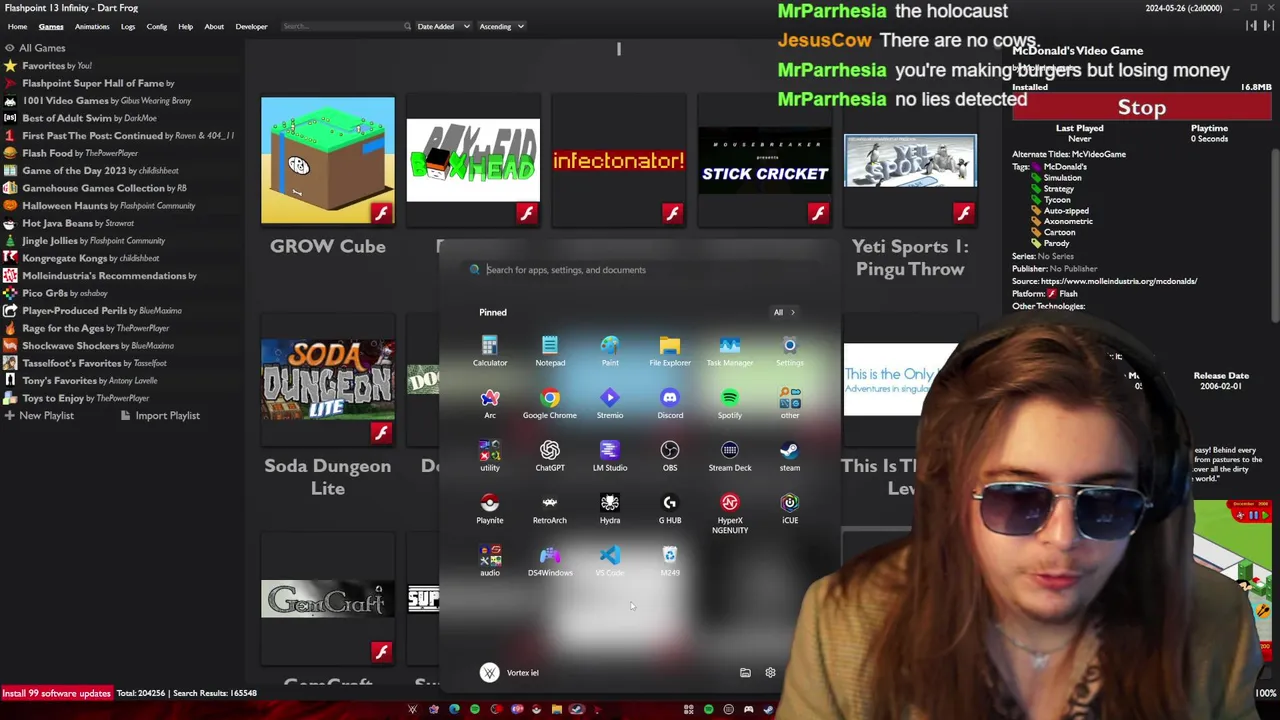Open the Animations tab
The width and height of the screenshot is (1280, 720).
pyautogui.click(x=92, y=27)
